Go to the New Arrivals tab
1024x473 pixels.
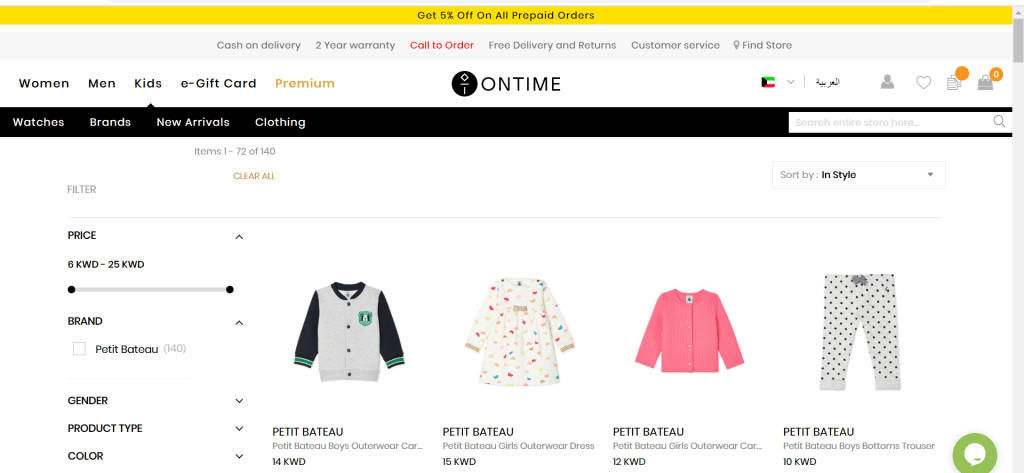tap(193, 122)
